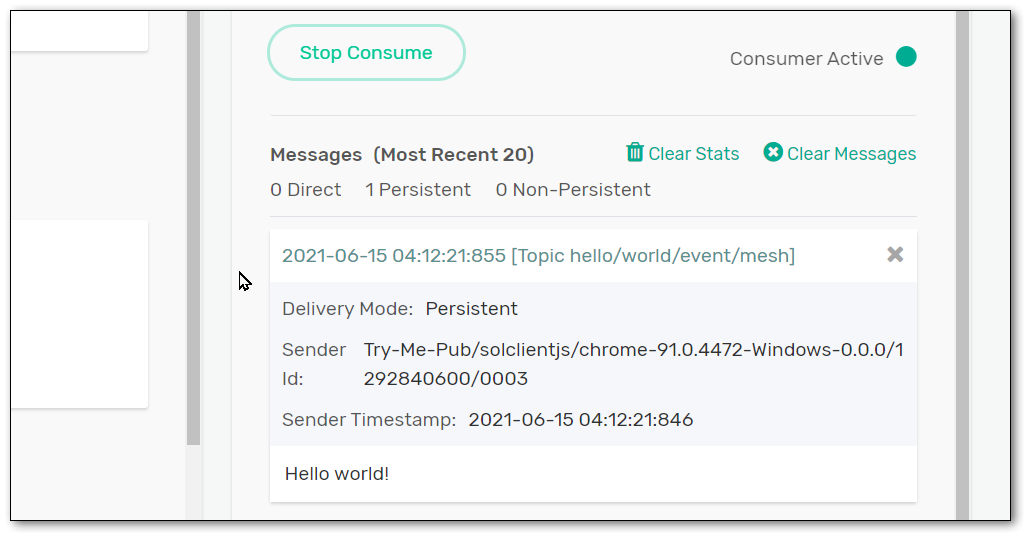Click the circled X icon for Clear Messages
Image resolution: width=1025 pixels, height=534 pixels.
tap(773, 152)
